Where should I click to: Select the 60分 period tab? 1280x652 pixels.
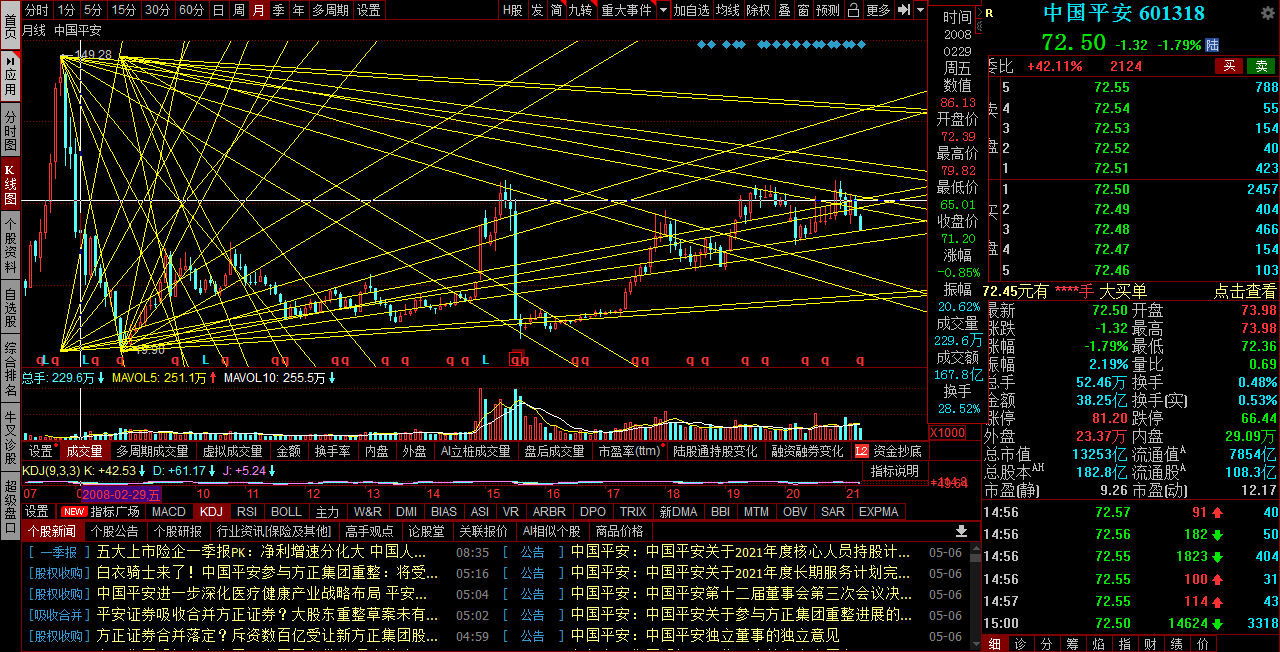191,10
